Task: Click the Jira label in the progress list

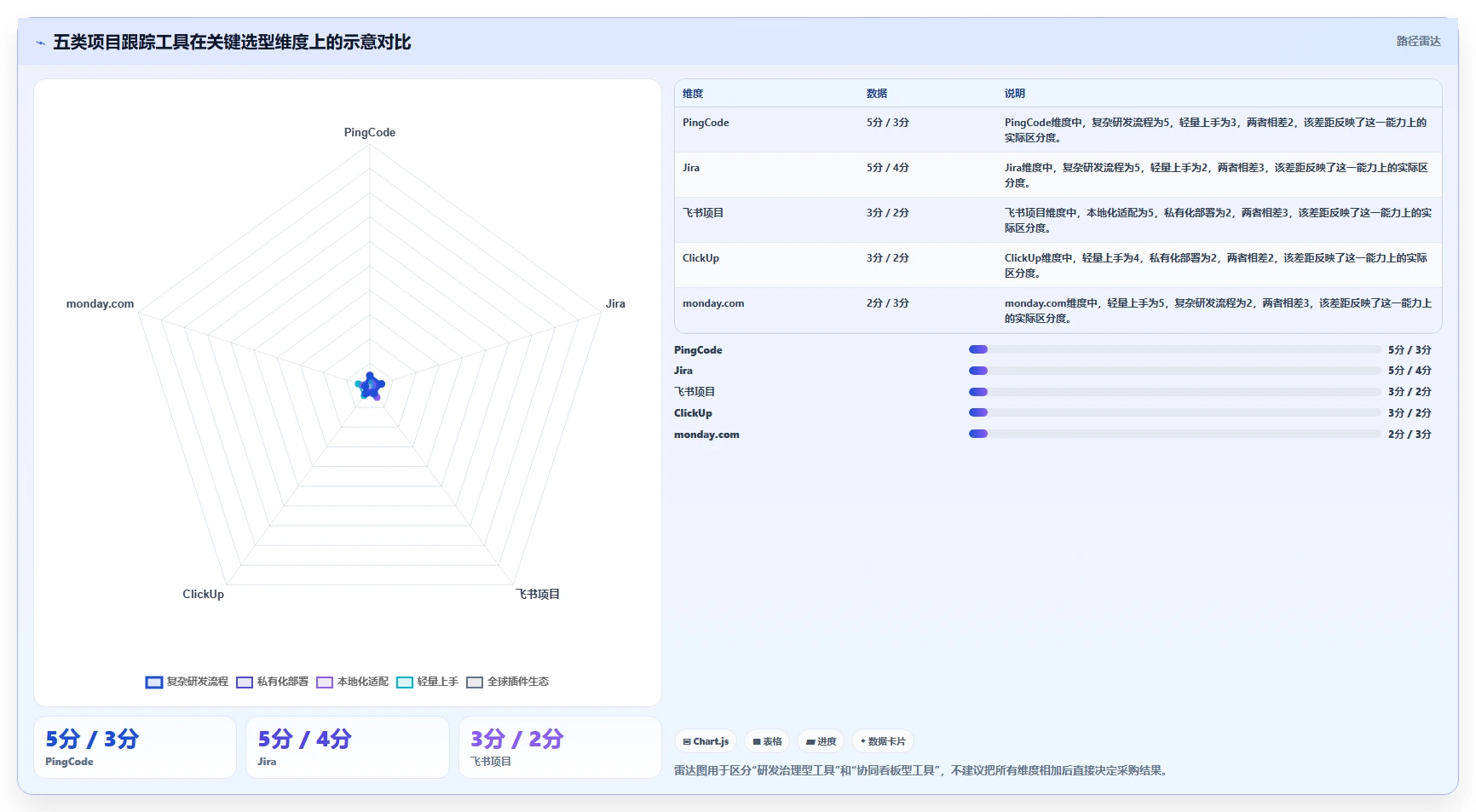Action: tap(683, 371)
